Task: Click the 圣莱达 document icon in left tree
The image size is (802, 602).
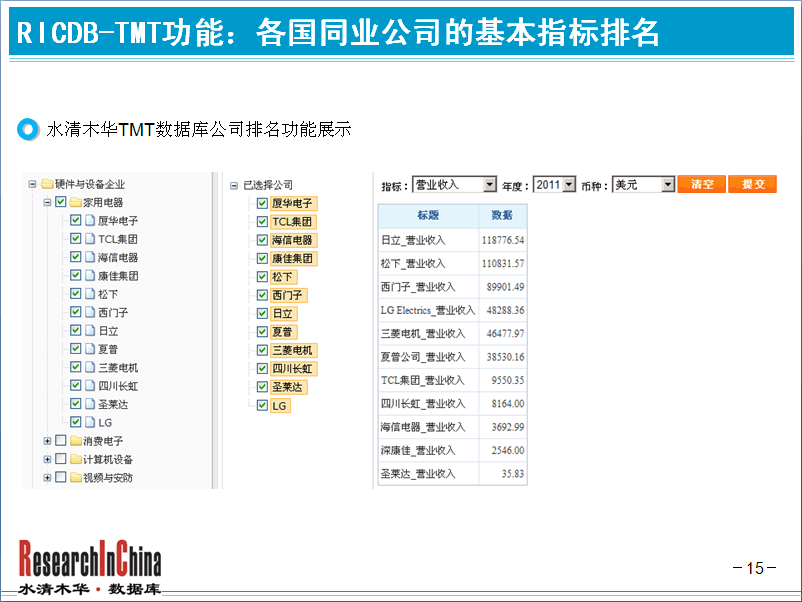Action: pos(90,404)
